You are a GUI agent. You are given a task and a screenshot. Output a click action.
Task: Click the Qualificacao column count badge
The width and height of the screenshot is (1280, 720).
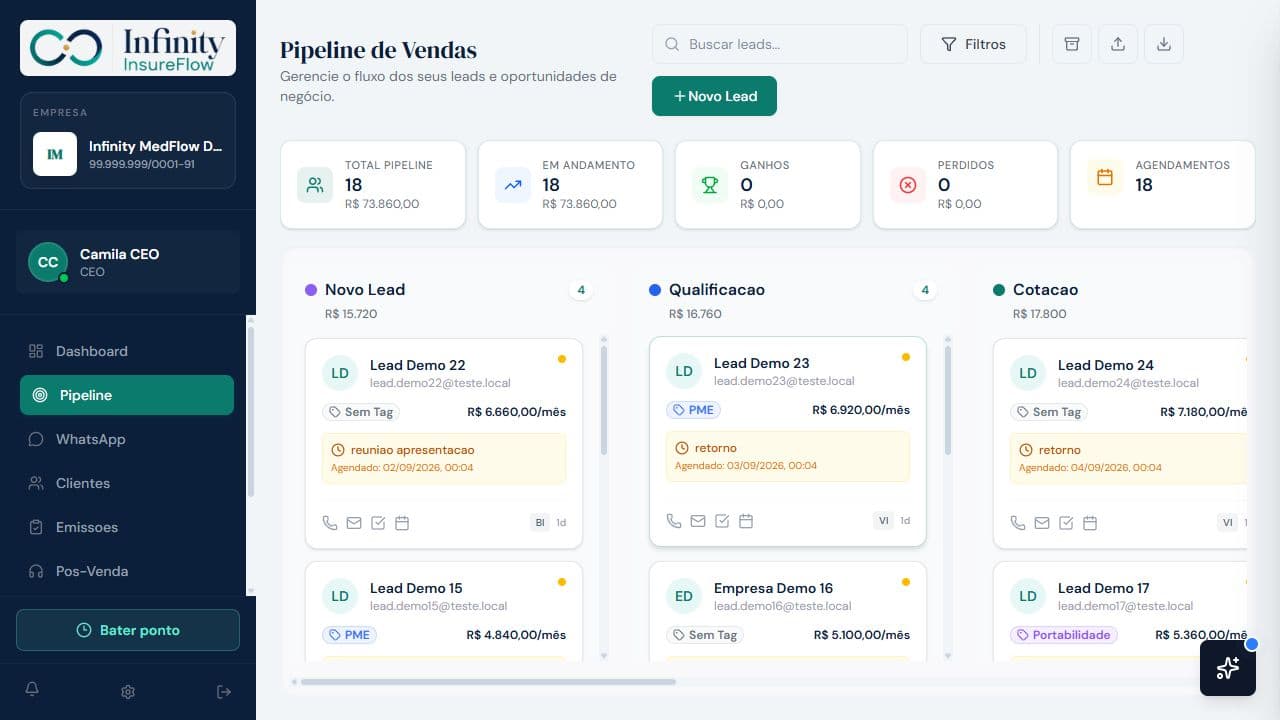click(925, 290)
